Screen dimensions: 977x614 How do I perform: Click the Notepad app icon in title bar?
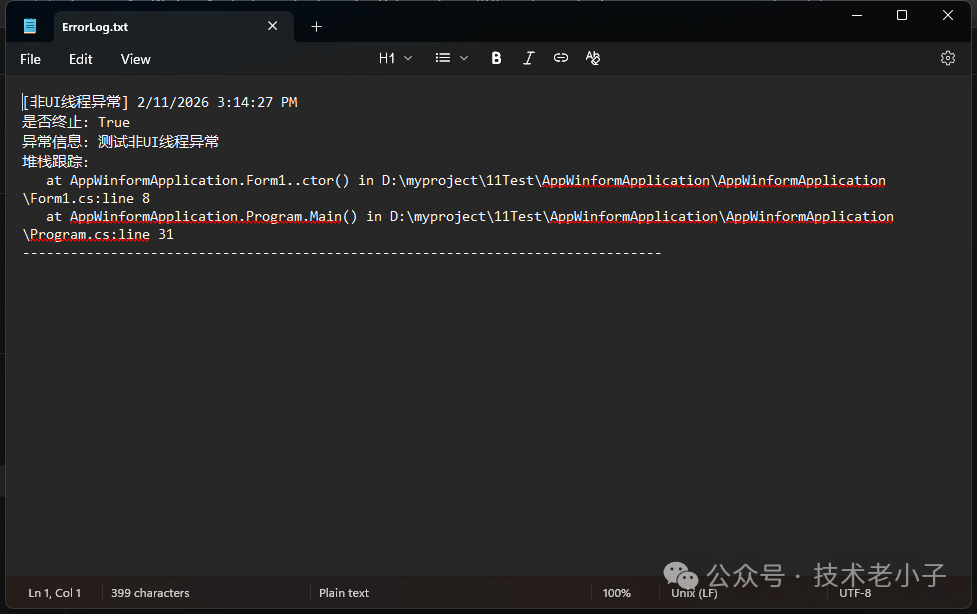[30, 27]
